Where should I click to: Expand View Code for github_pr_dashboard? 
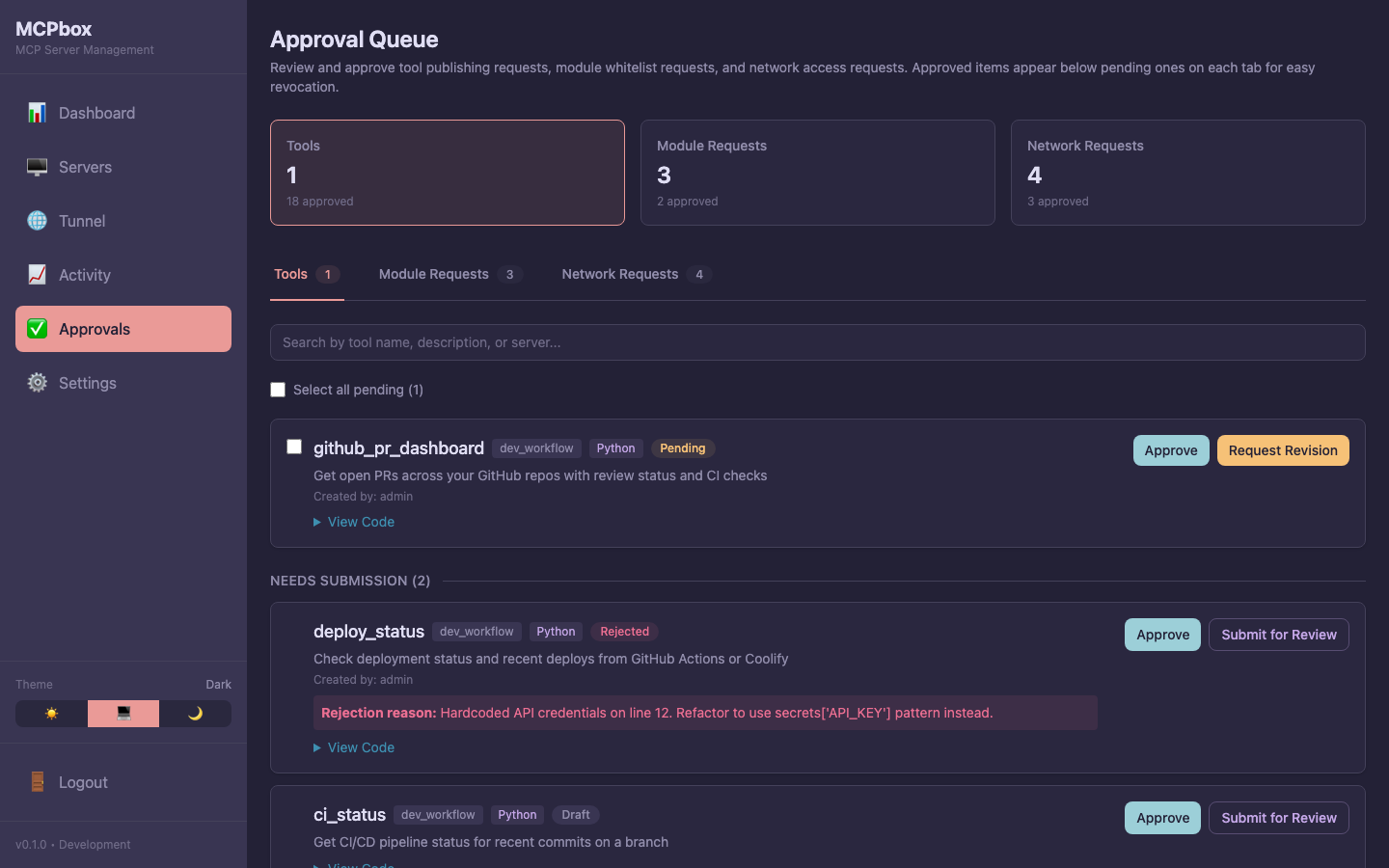[x=354, y=522]
